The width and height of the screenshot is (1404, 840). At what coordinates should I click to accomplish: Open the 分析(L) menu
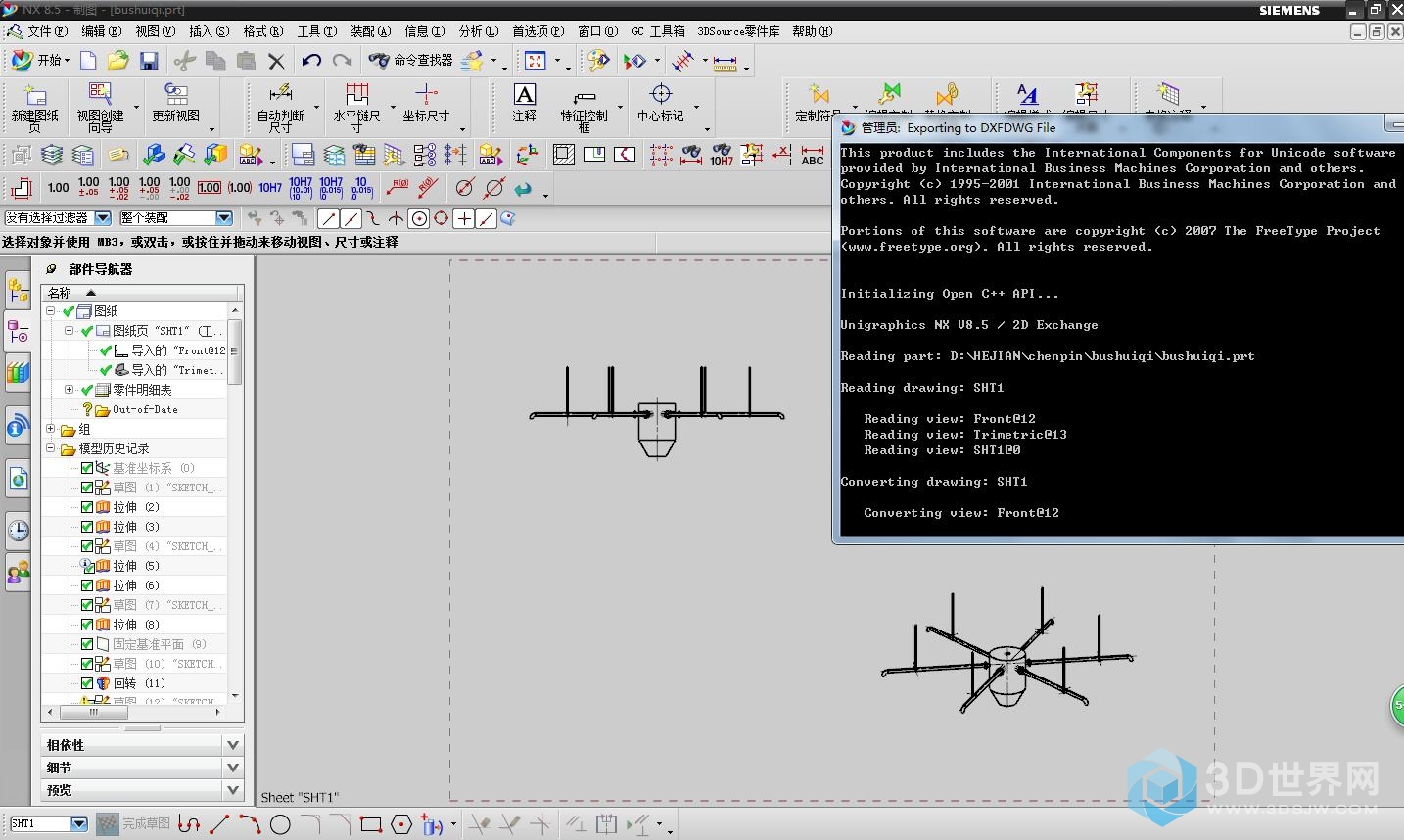click(479, 31)
